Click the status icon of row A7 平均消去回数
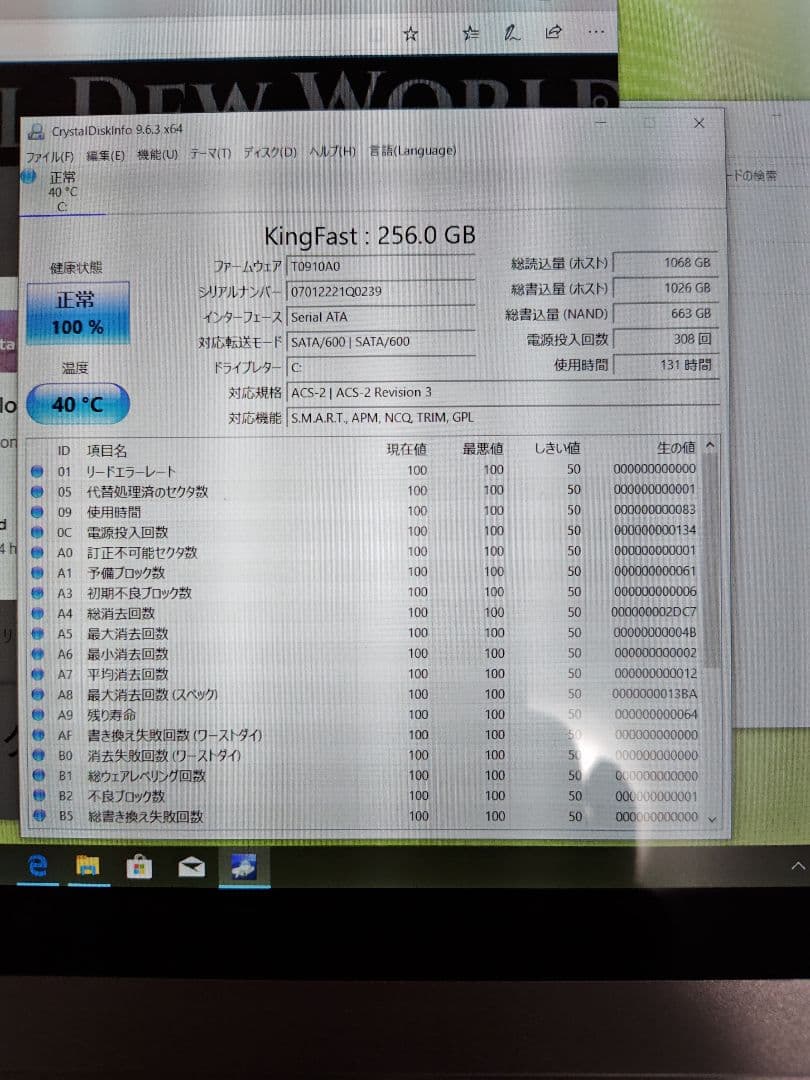The width and height of the screenshot is (810, 1080). click(x=38, y=674)
